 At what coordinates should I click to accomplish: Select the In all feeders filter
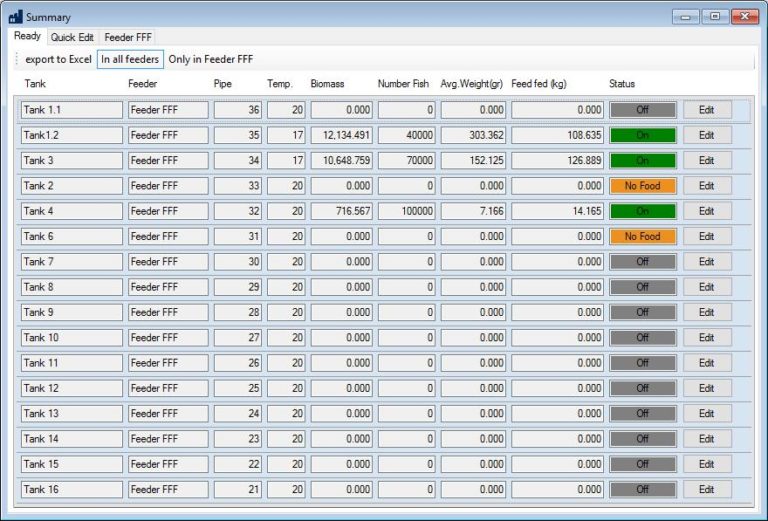[x=129, y=60]
